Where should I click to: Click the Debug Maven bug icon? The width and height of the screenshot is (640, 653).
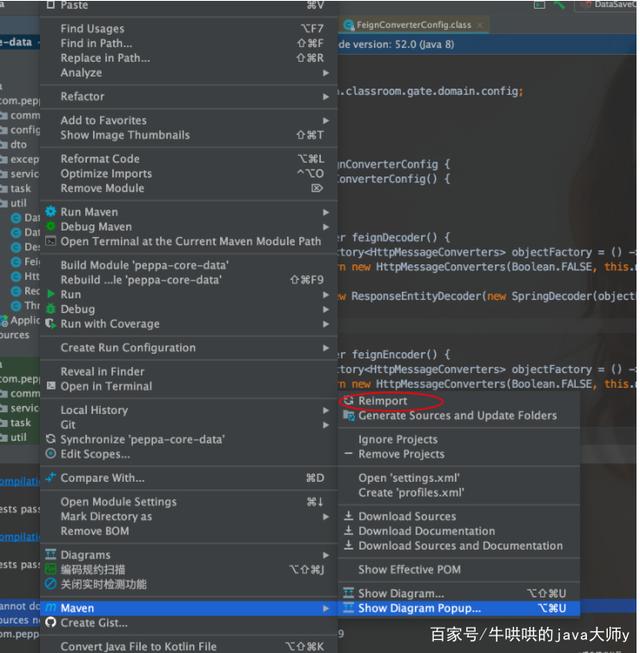click(50, 226)
